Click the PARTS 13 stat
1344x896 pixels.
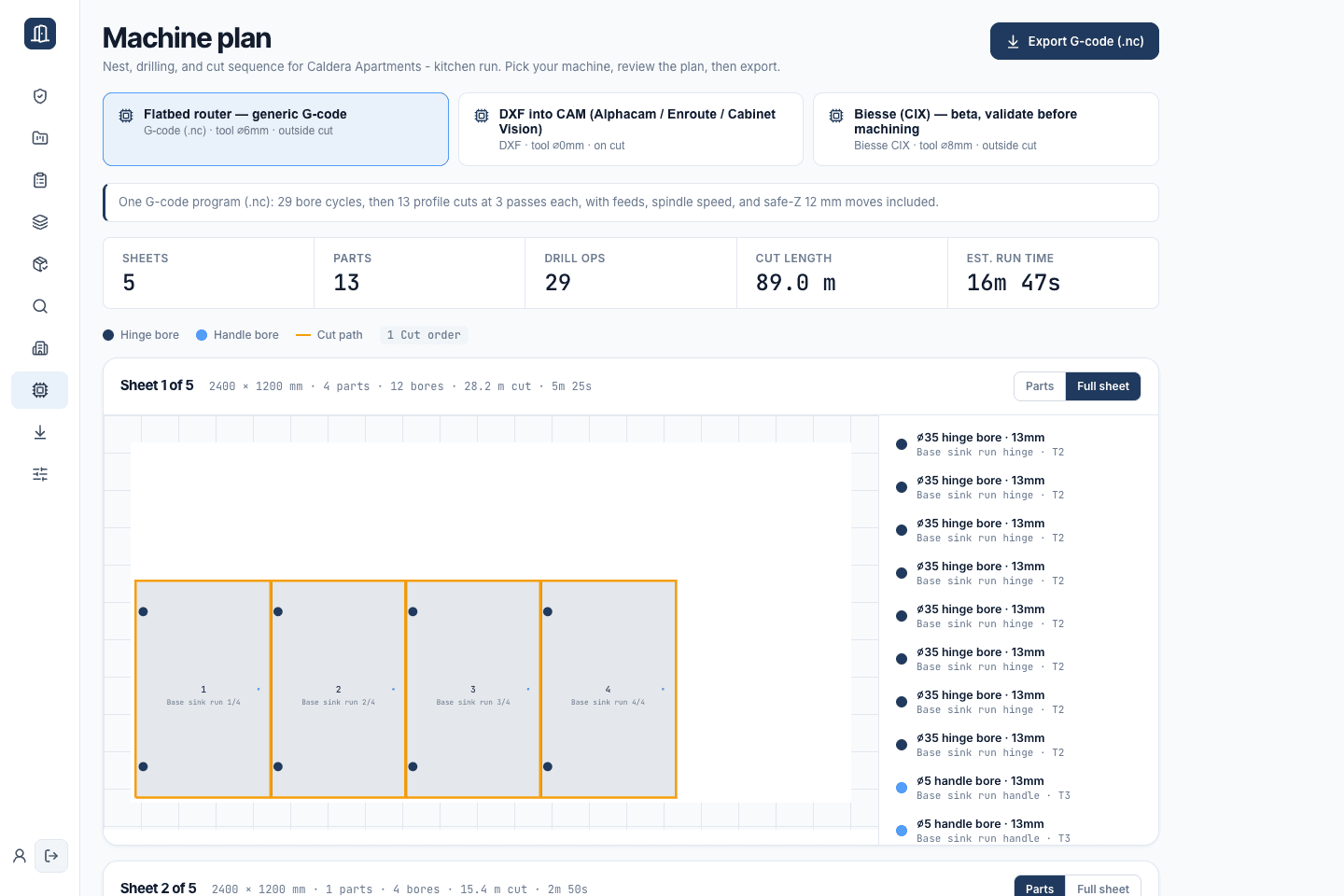click(419, 273)
